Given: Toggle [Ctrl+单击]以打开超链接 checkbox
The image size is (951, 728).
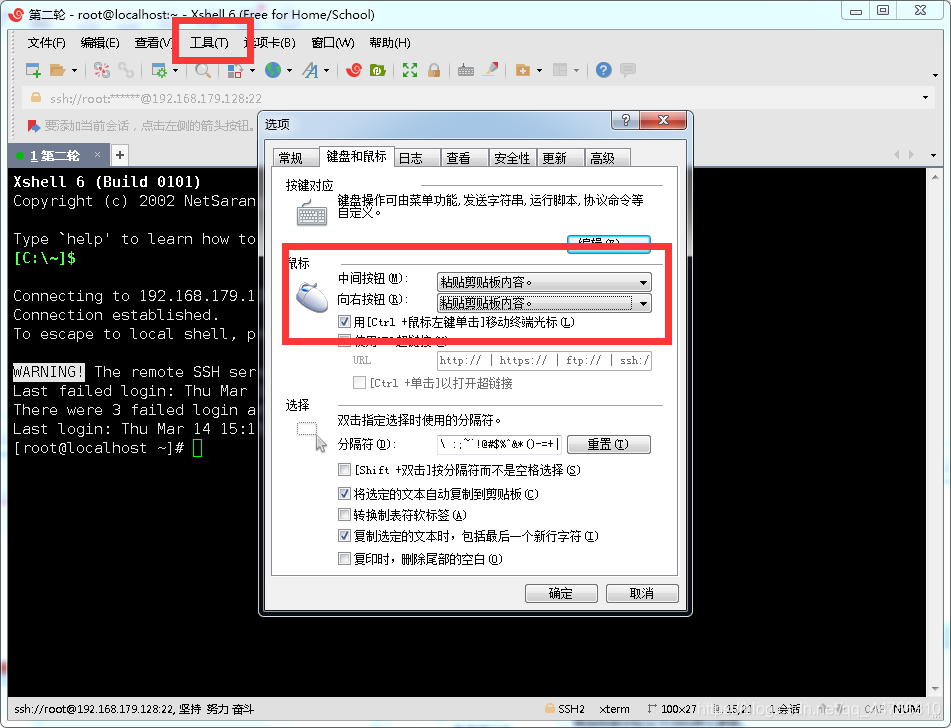Looking at the screenshot, I should (x=359, y=383).
